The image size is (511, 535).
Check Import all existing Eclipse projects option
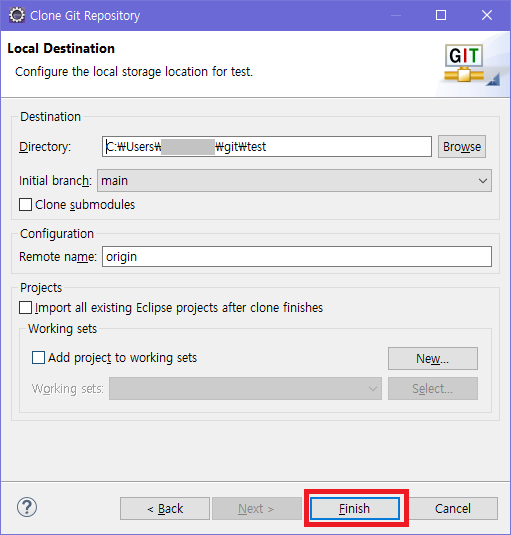pyautogui.click(x=25, y=307)
